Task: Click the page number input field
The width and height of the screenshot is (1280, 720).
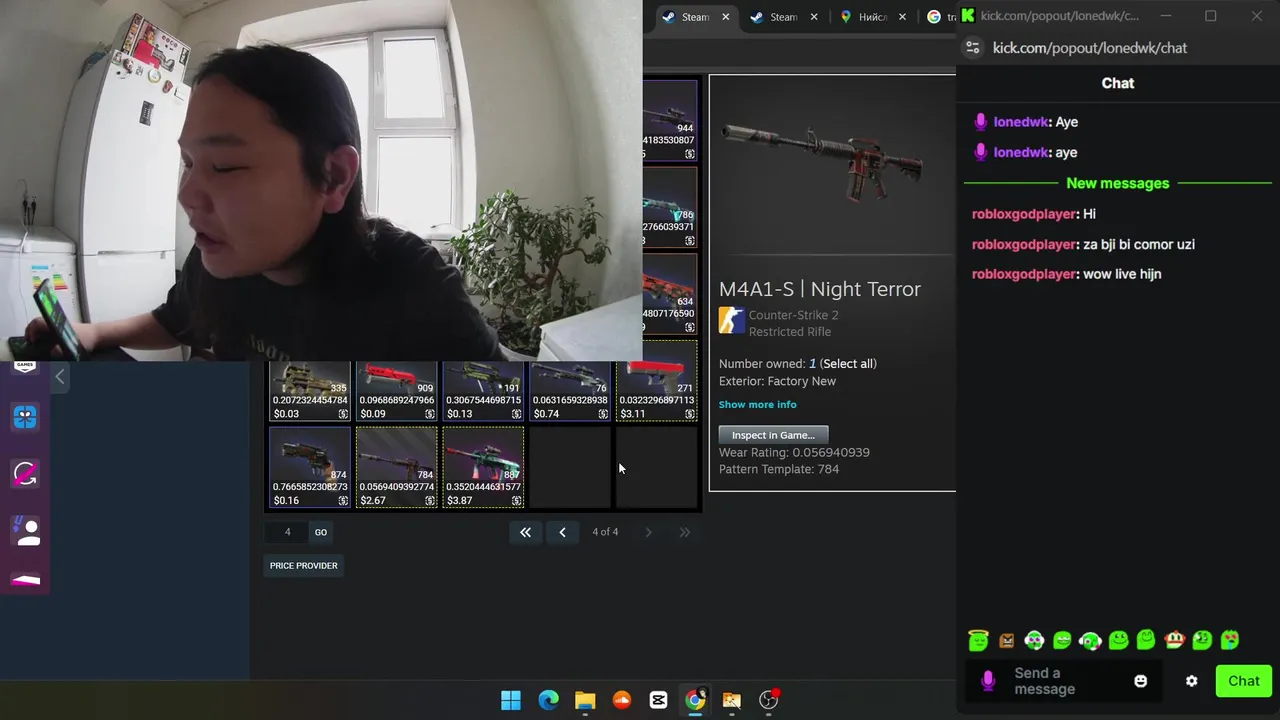Action: (287, 532)
